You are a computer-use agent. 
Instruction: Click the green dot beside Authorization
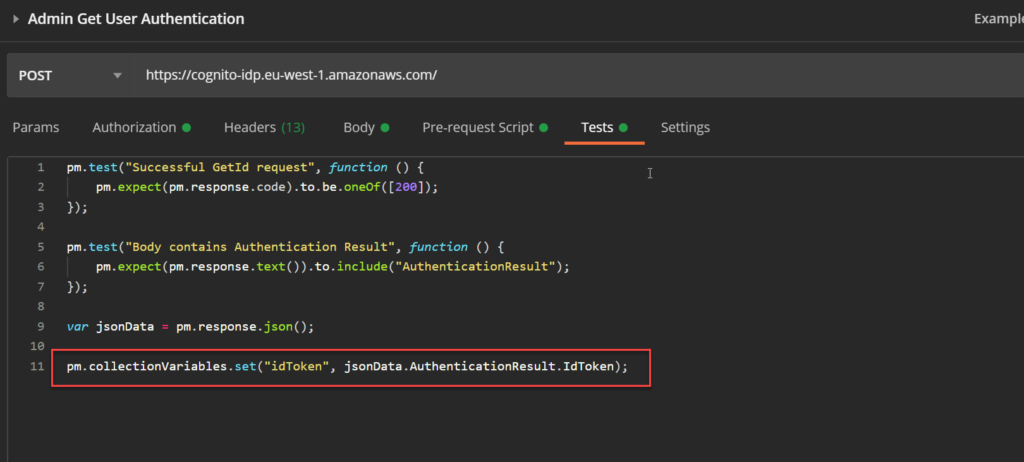click(186, 128)
